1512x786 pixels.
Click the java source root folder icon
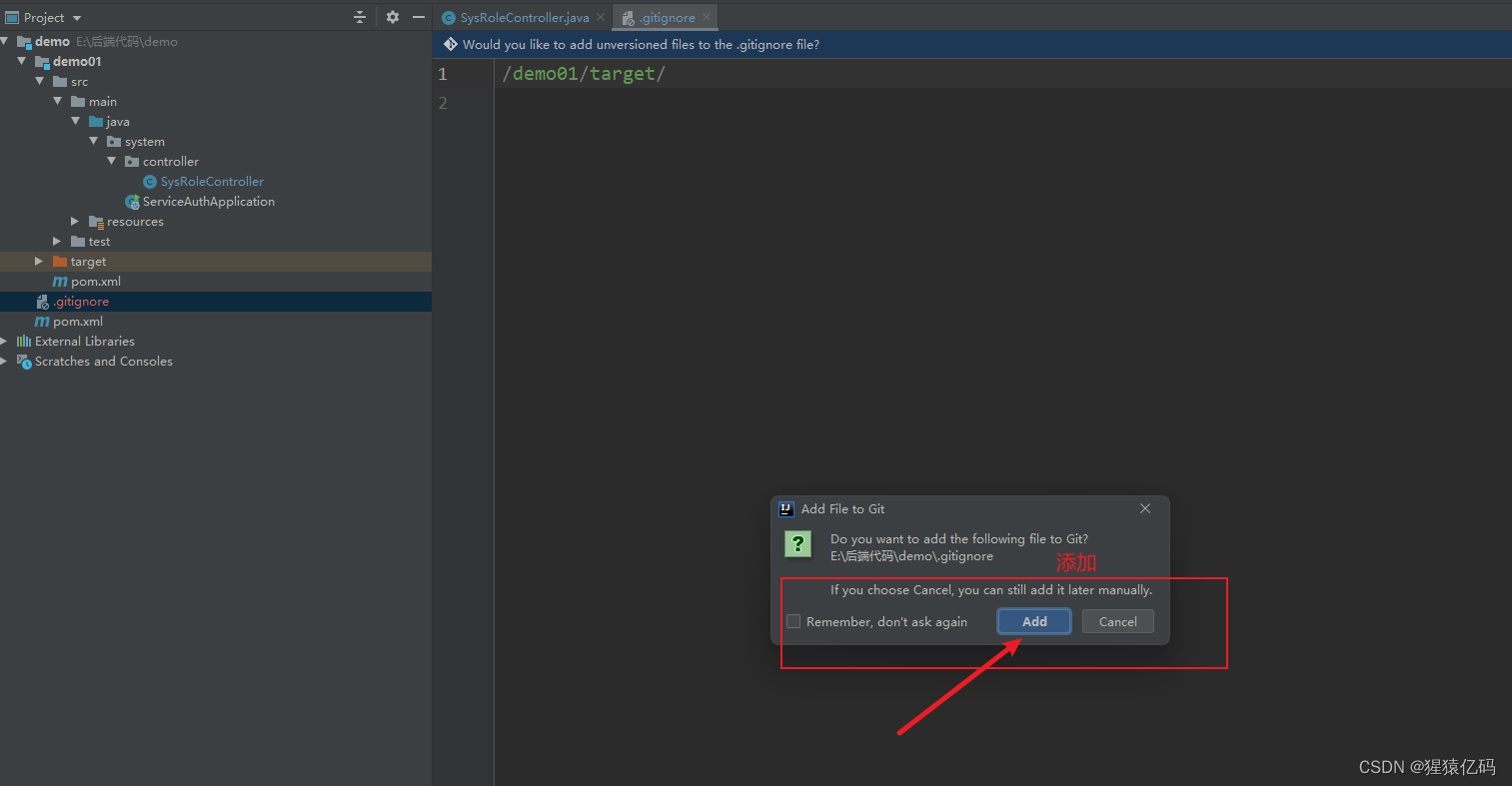pos(96,122)
